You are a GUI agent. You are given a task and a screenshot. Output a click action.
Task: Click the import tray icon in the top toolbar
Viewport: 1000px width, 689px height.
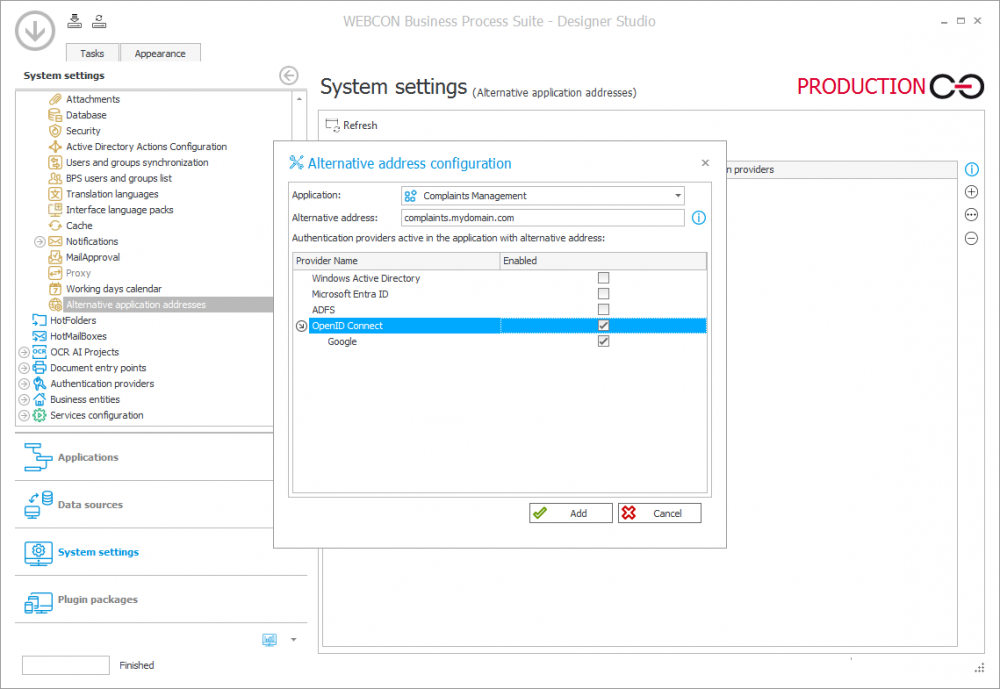tap(75, 21)
